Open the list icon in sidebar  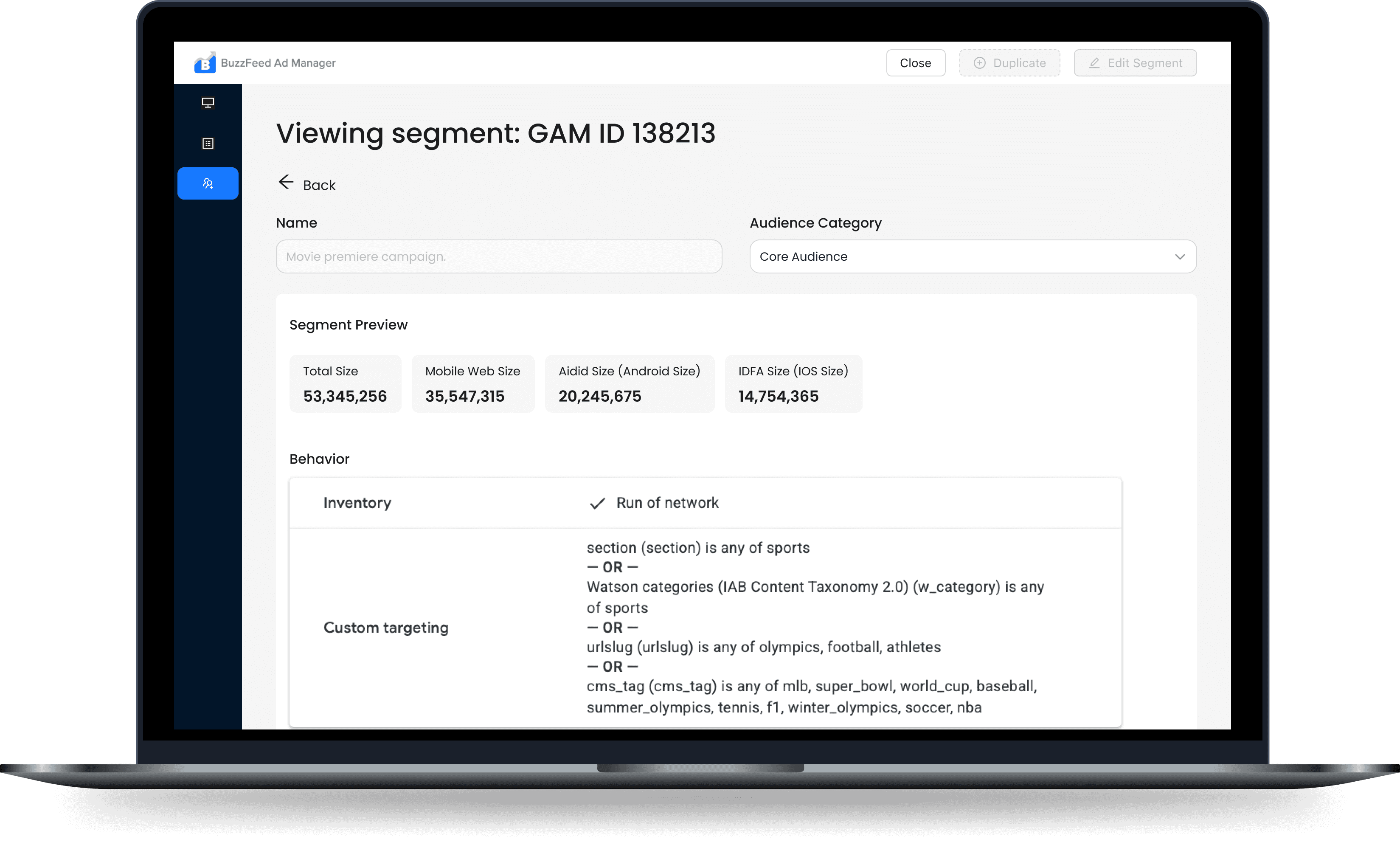[x=208, y=144]
